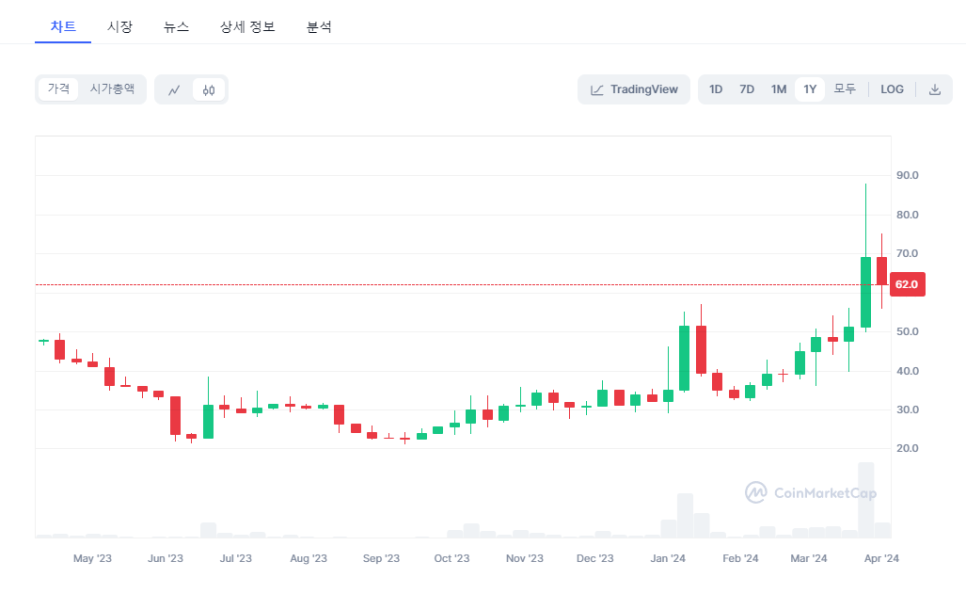Image resolution: width=966 pixels, height=594 pixels.
Task: Set chart range to 7D
Action: pos(747,89)
